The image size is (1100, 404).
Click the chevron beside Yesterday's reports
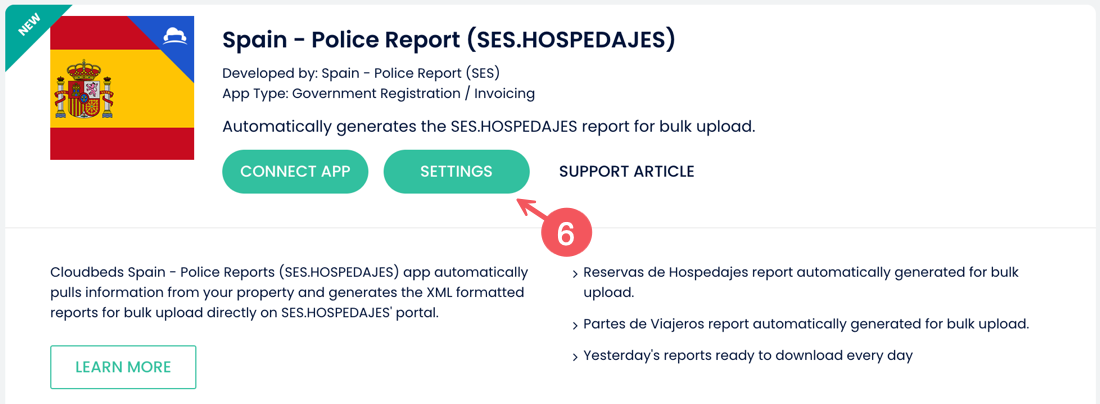[576, 358]
